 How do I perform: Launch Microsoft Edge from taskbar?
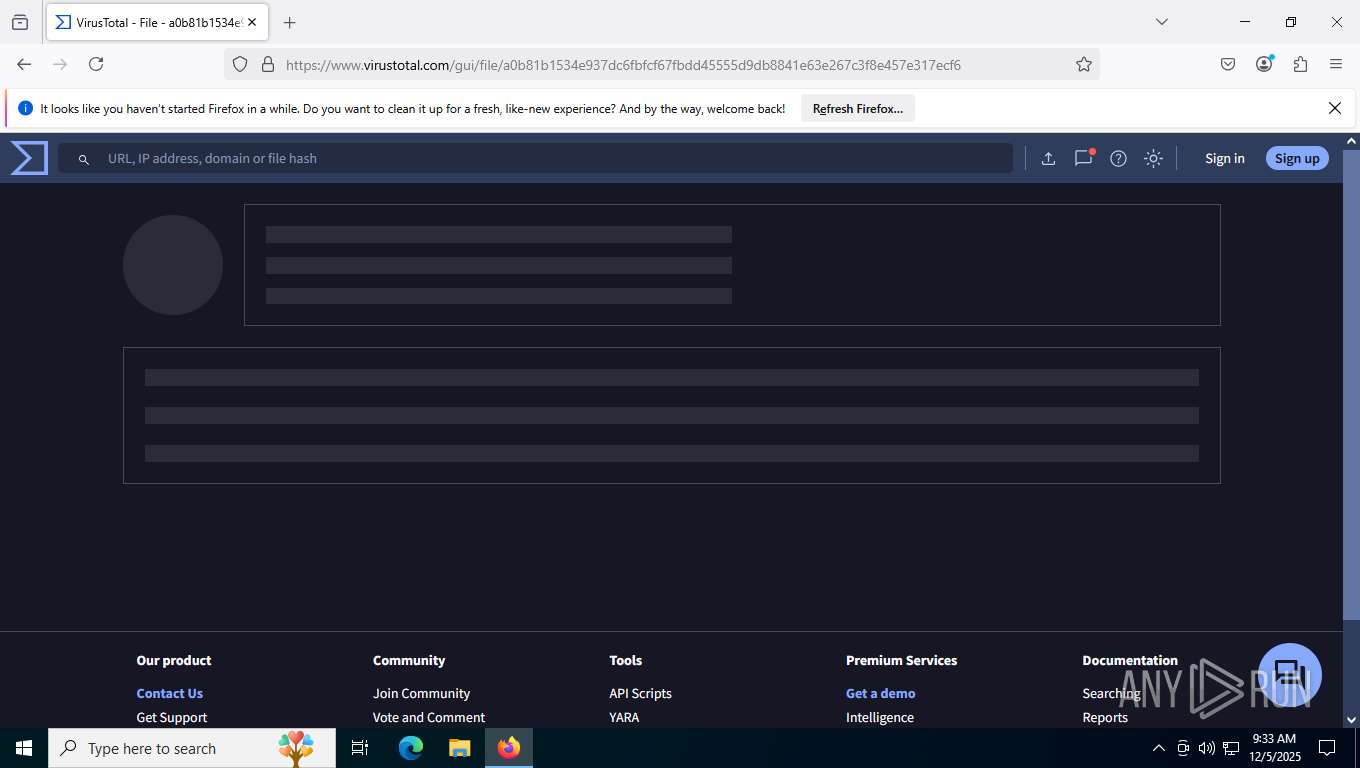click(x=411, y=748)
